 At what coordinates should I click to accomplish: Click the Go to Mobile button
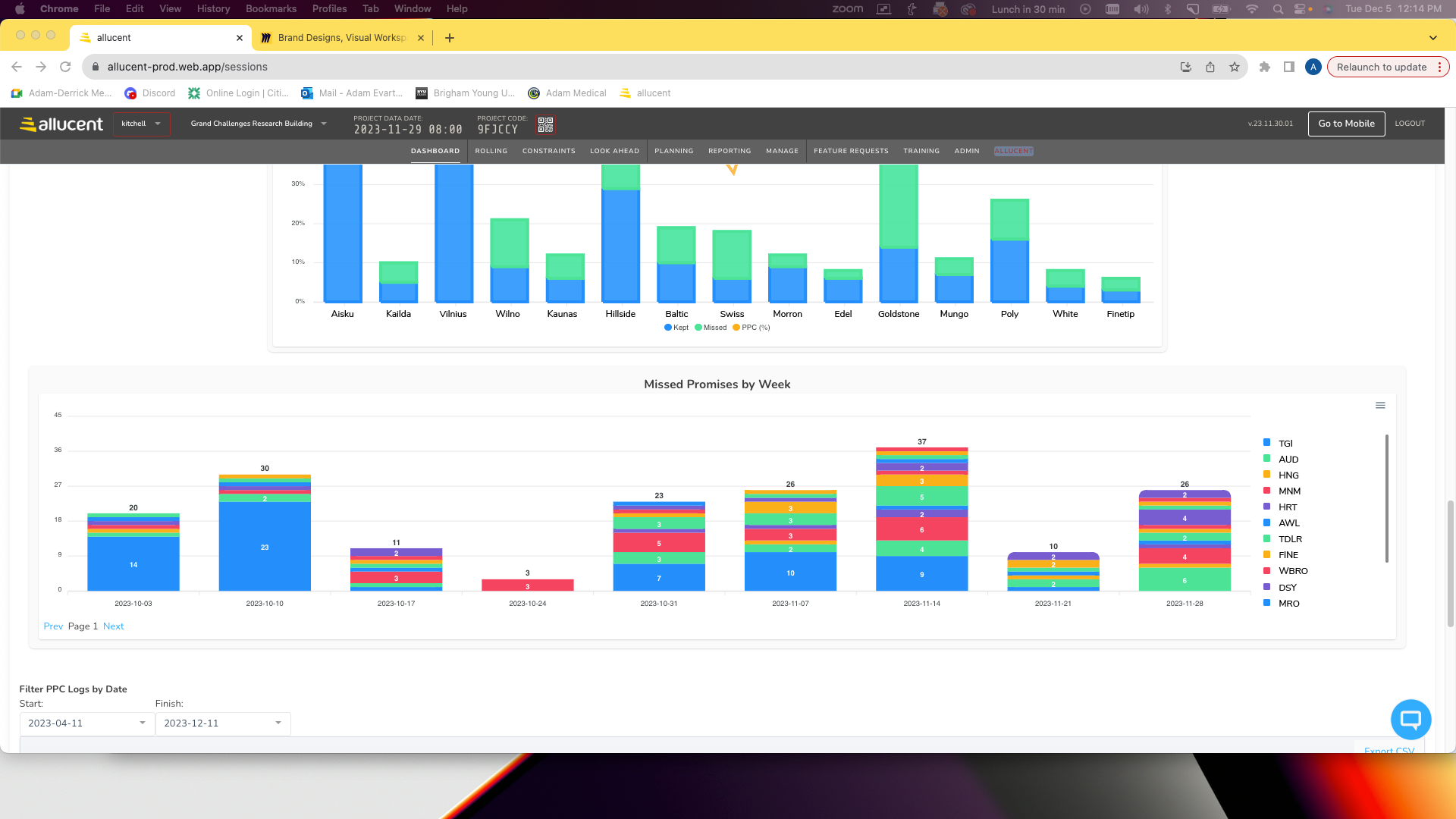(x=1346, y=124)
